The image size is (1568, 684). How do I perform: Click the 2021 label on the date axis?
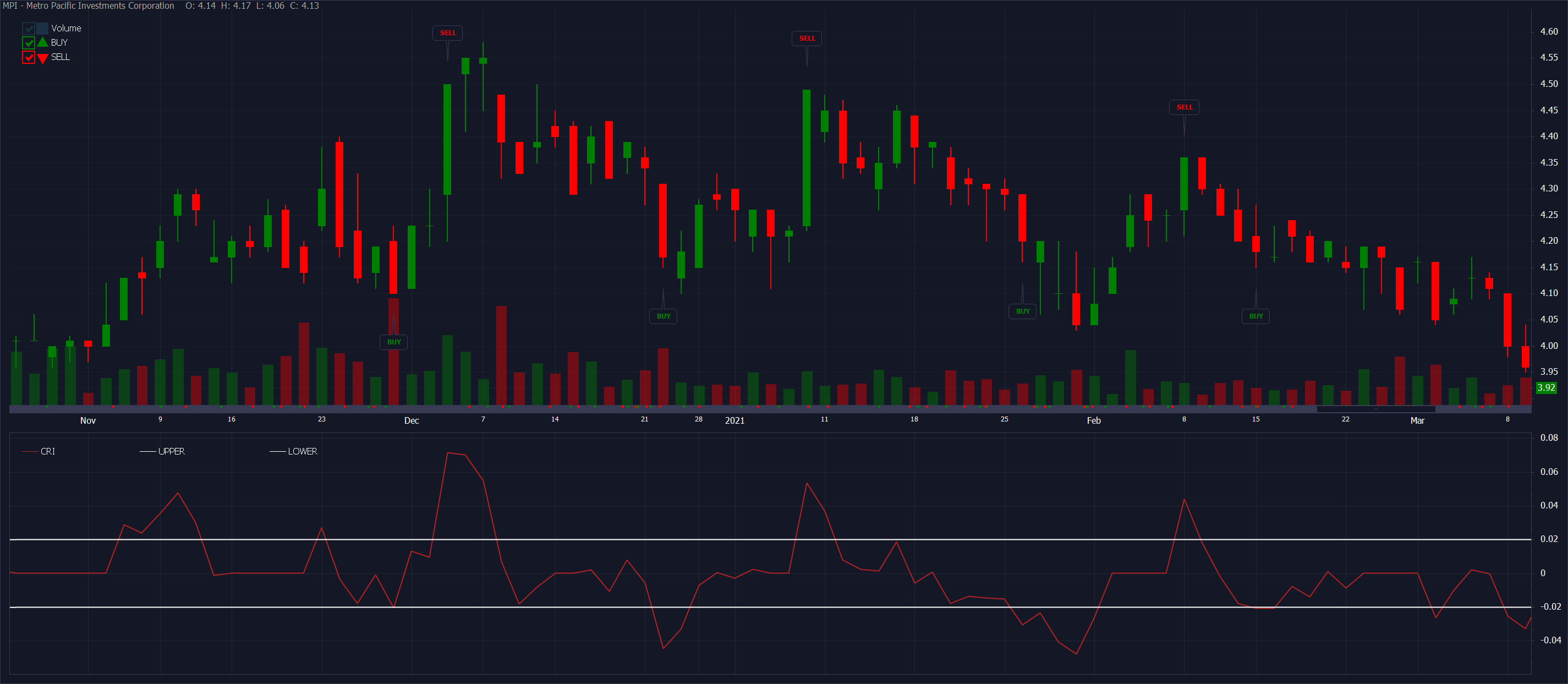pos(734,420)
